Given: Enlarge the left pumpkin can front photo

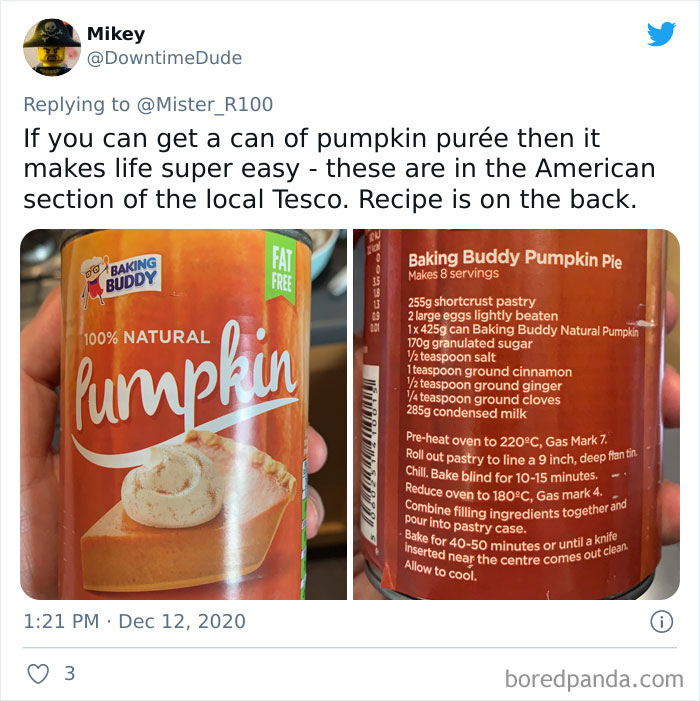Looking at the screenshot, I should pyautogui.click(x=183, y=414).
